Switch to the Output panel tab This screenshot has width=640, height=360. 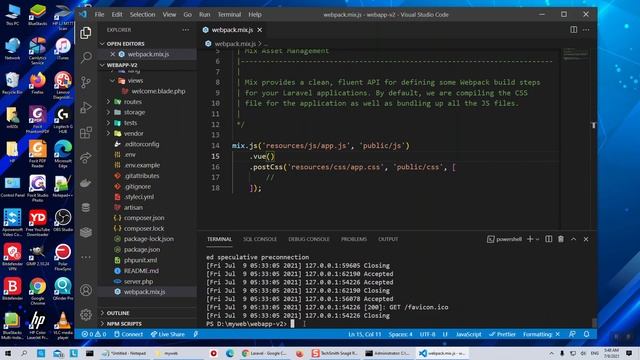click(x=388, y=239)
